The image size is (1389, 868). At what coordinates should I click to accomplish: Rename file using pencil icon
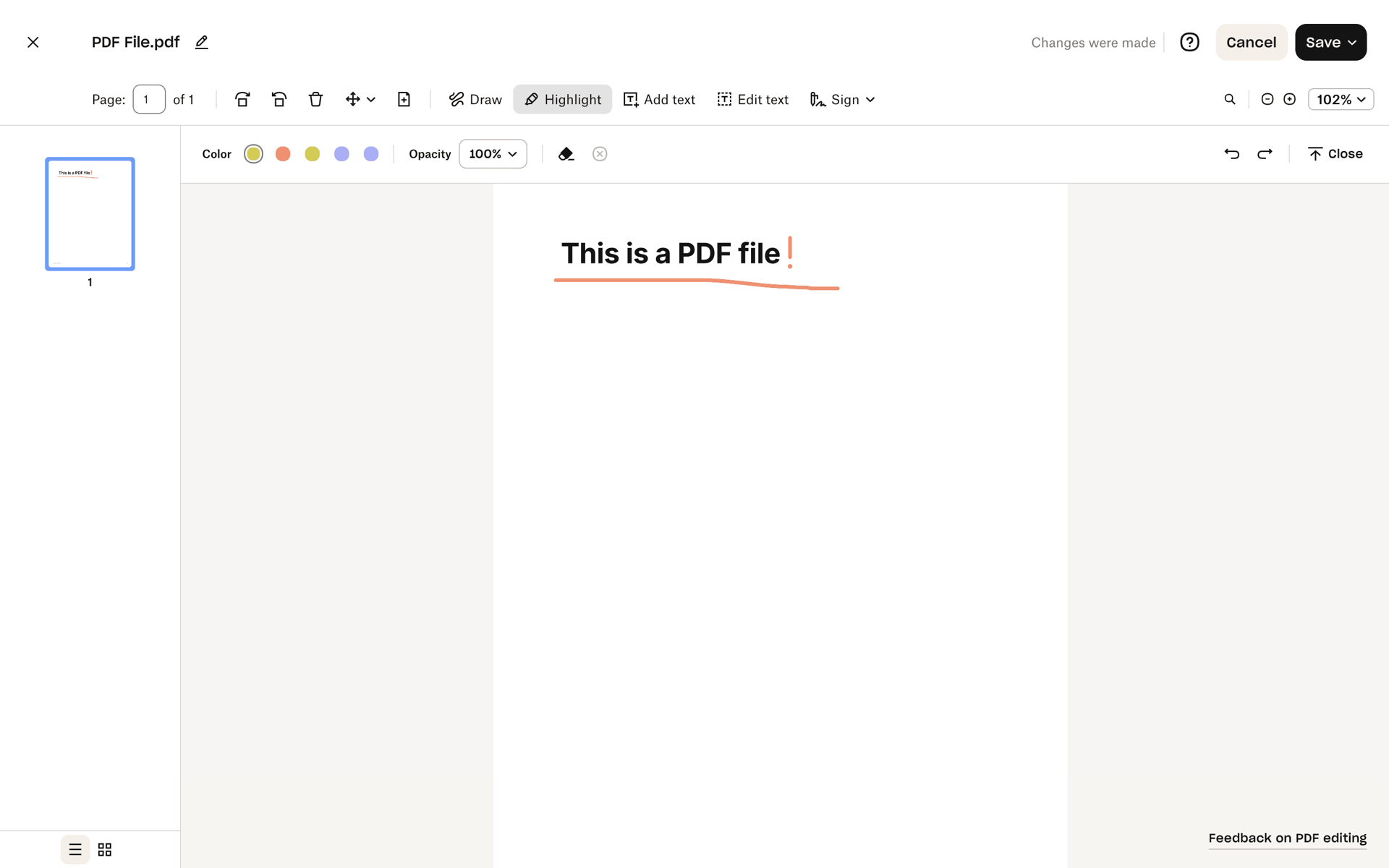coord(202,43)
